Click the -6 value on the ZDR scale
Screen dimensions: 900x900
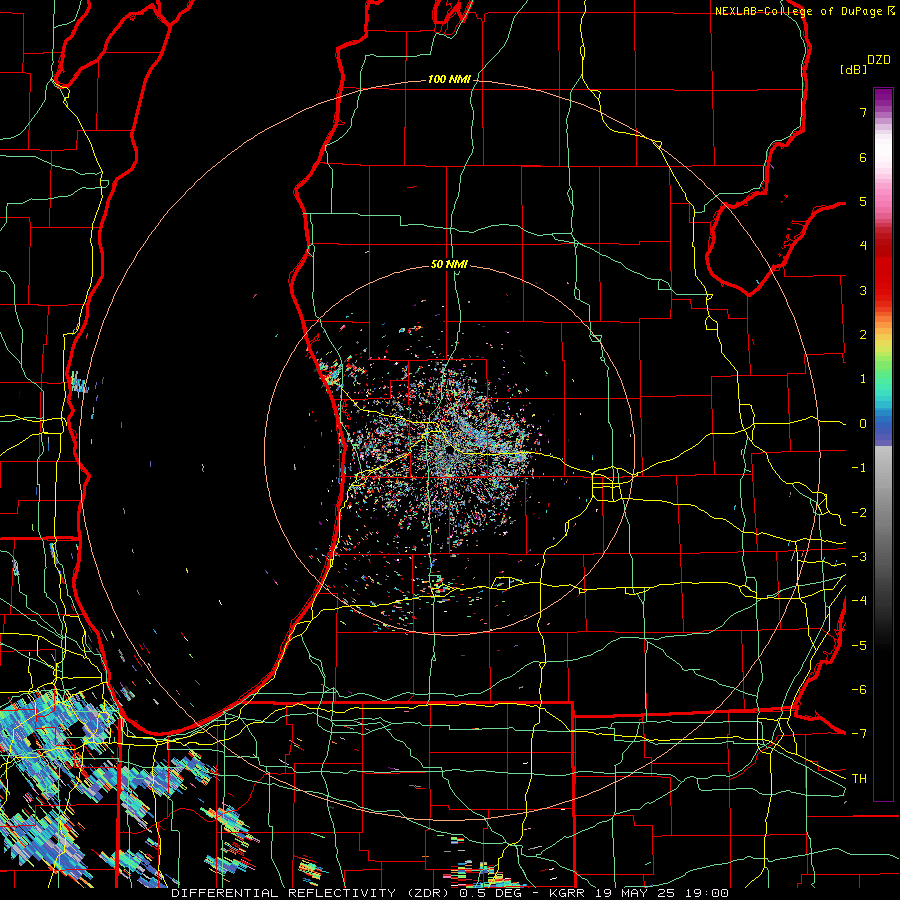click(859, 690)
